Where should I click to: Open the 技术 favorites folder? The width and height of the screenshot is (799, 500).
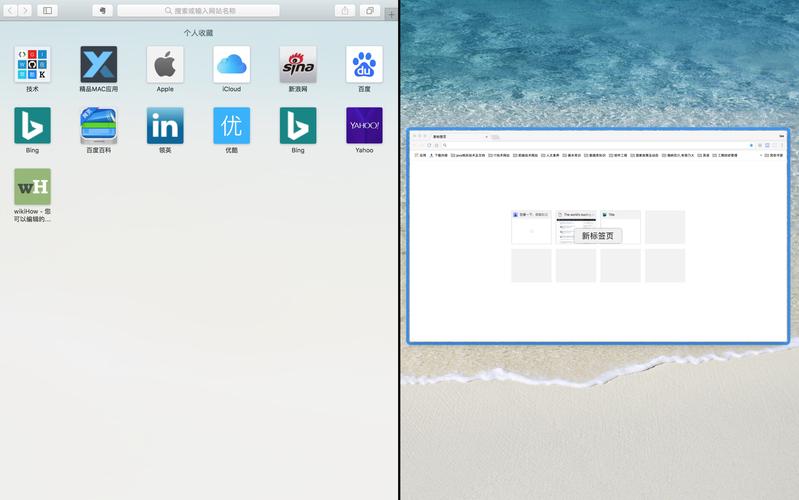tap(32, 64)
